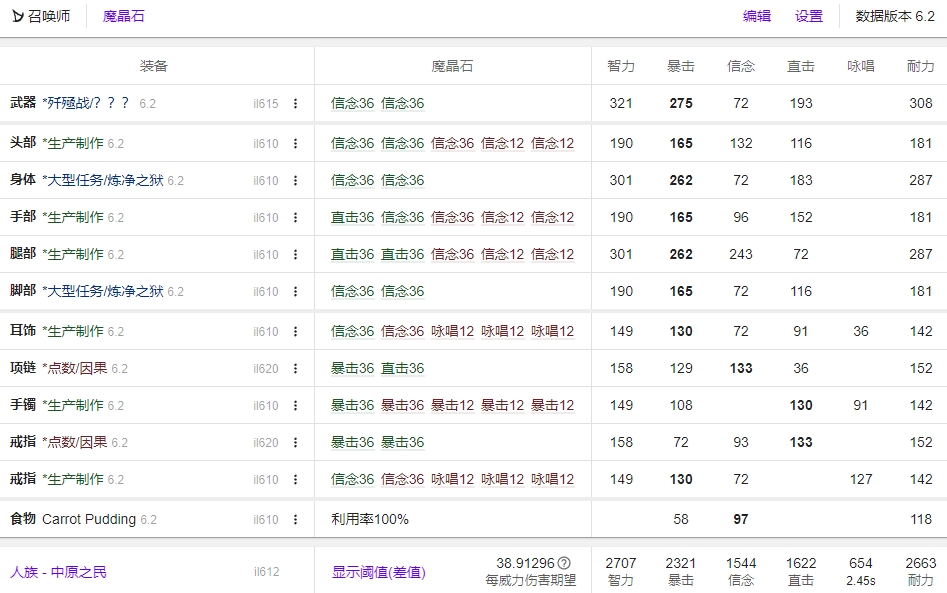This screenshot has width=947, height=593.
Task: Click the first 暴击36 materia on 手镯 row
Action: tap(352, 406)
